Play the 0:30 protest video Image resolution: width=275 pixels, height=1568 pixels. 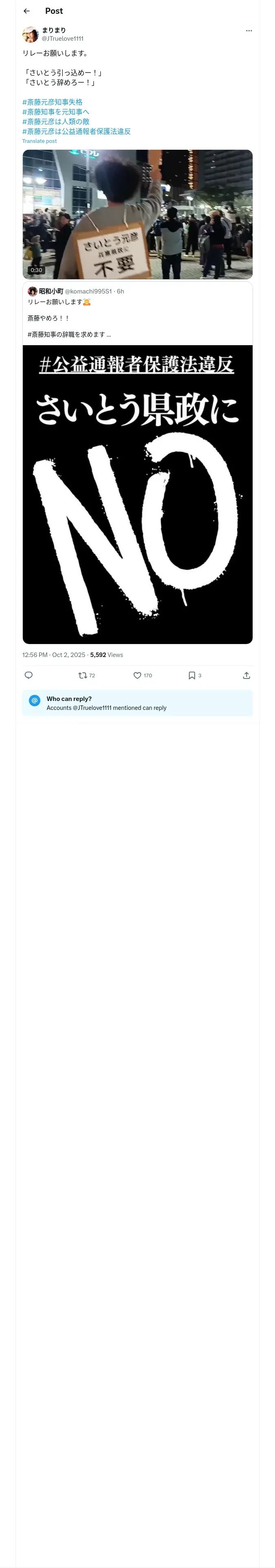click(137, 214)
